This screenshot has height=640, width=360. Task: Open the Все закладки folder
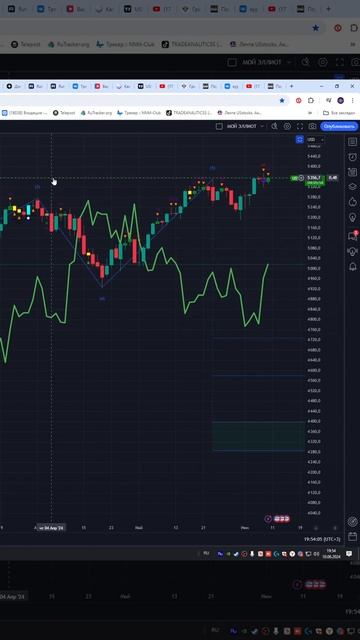[340, 113]
